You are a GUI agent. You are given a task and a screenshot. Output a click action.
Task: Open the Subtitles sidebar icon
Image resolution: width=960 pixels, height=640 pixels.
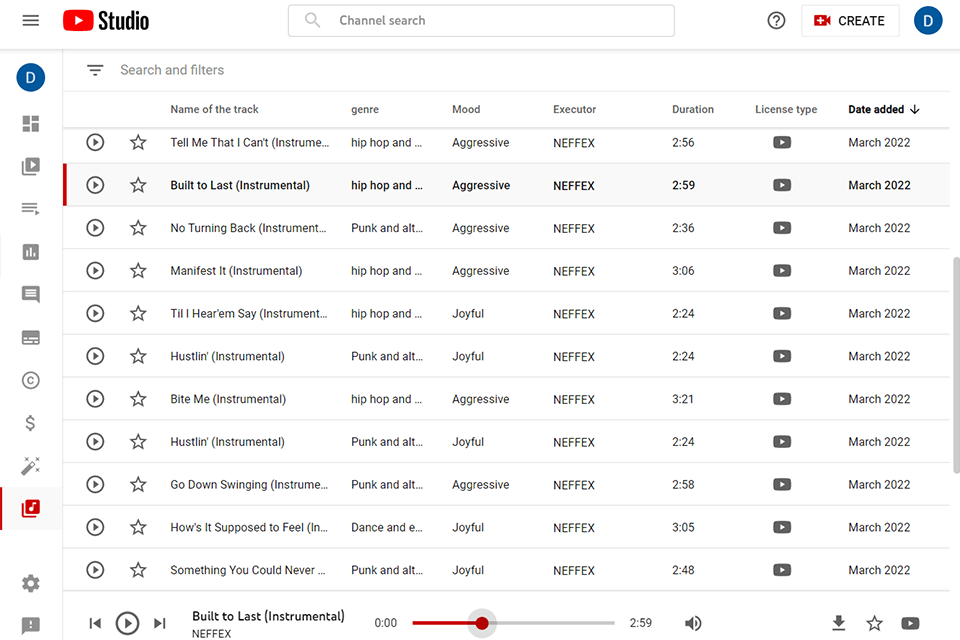(31, 337)
